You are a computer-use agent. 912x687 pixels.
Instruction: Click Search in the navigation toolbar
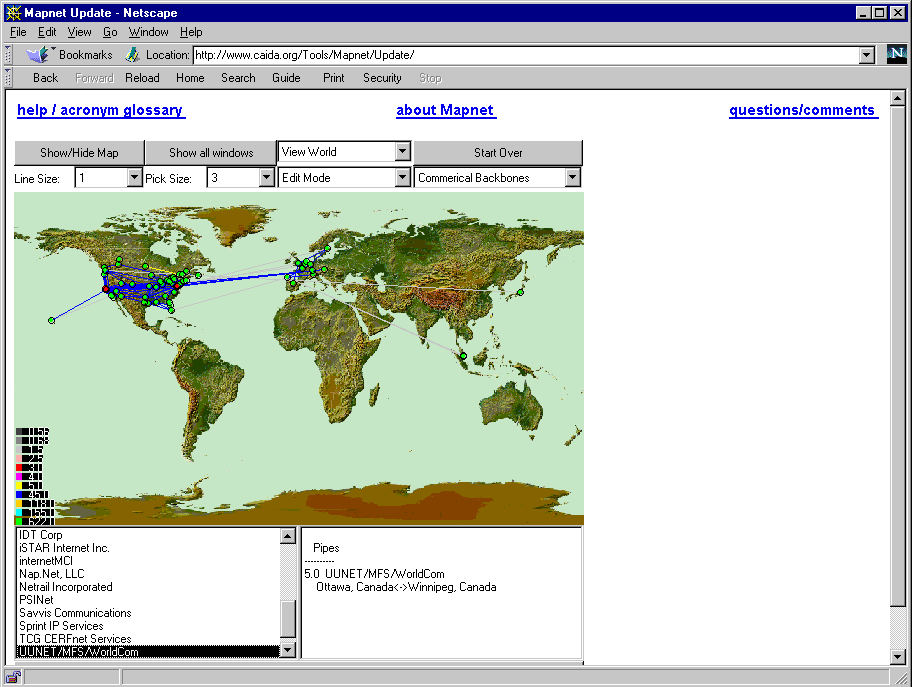tap(238, 78)
